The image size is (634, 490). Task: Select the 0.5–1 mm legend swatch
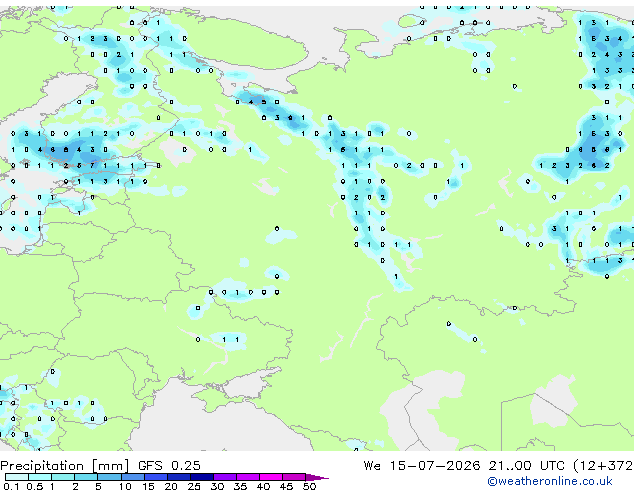pos(40,477)
